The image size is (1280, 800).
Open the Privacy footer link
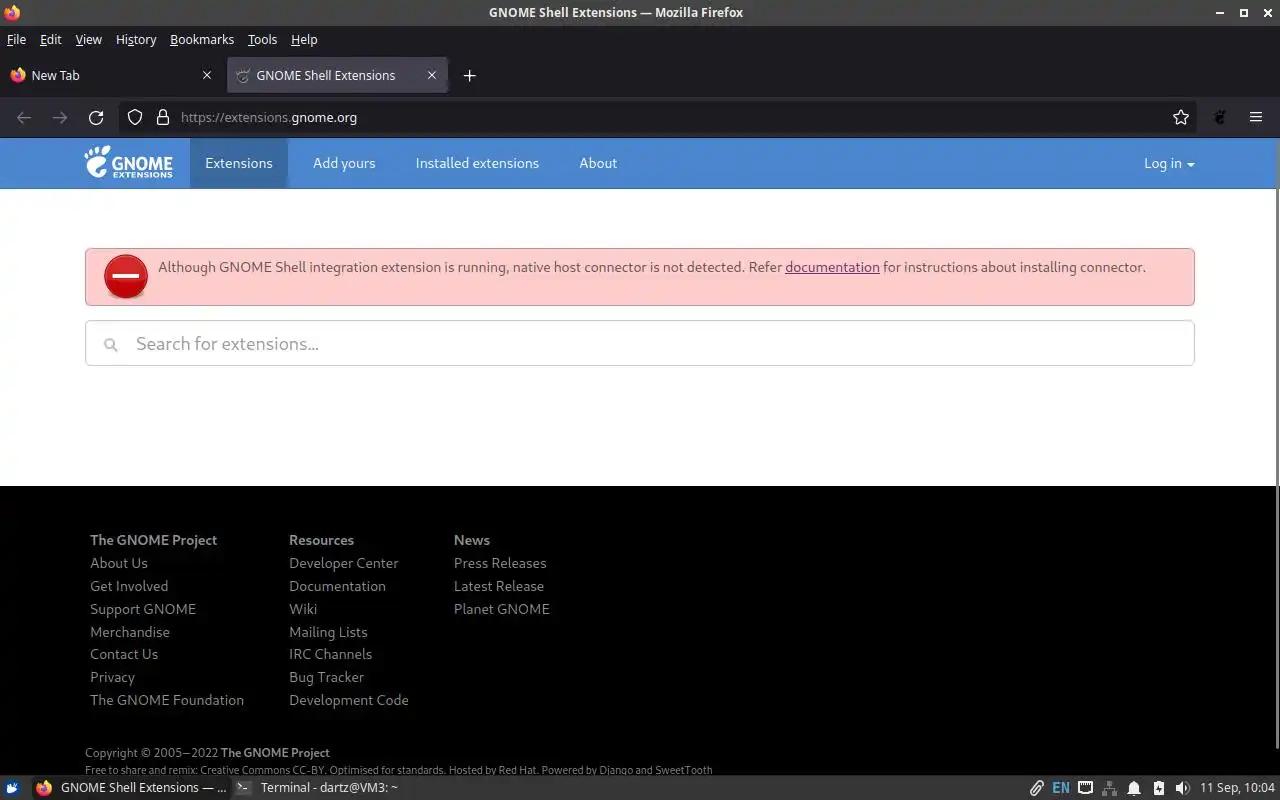pyautogui.click(x=112, y=677)
